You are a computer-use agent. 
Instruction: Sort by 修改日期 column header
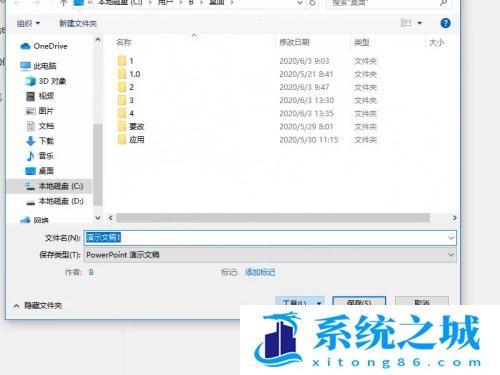pyautogui.click(x=294, y=42)
